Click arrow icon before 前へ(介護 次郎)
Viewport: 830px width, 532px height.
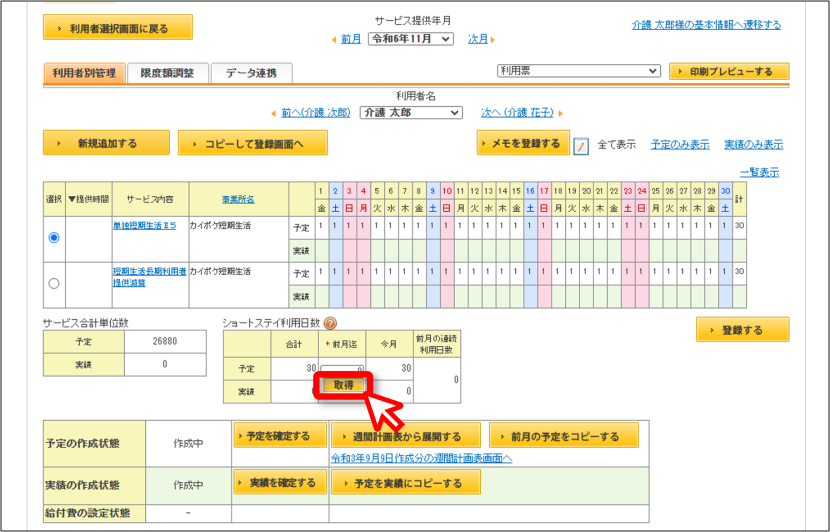(274, 113)
